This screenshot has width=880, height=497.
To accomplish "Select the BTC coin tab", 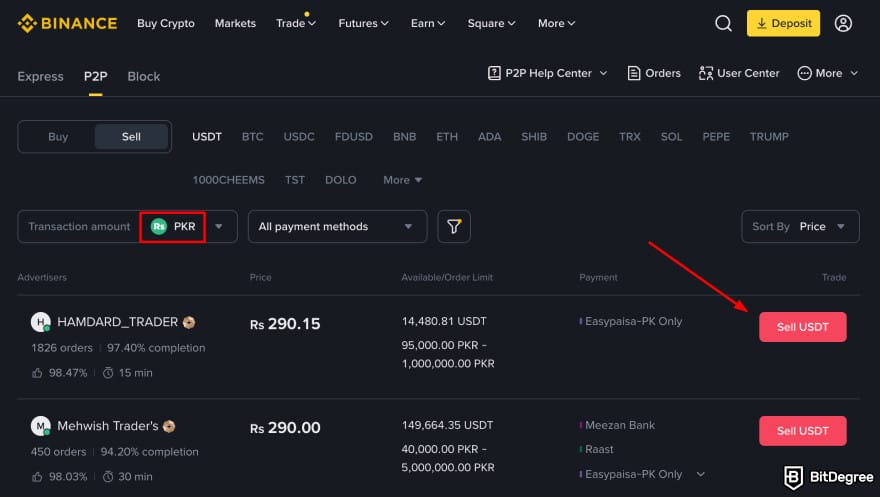I will click(x=253, y=137).
